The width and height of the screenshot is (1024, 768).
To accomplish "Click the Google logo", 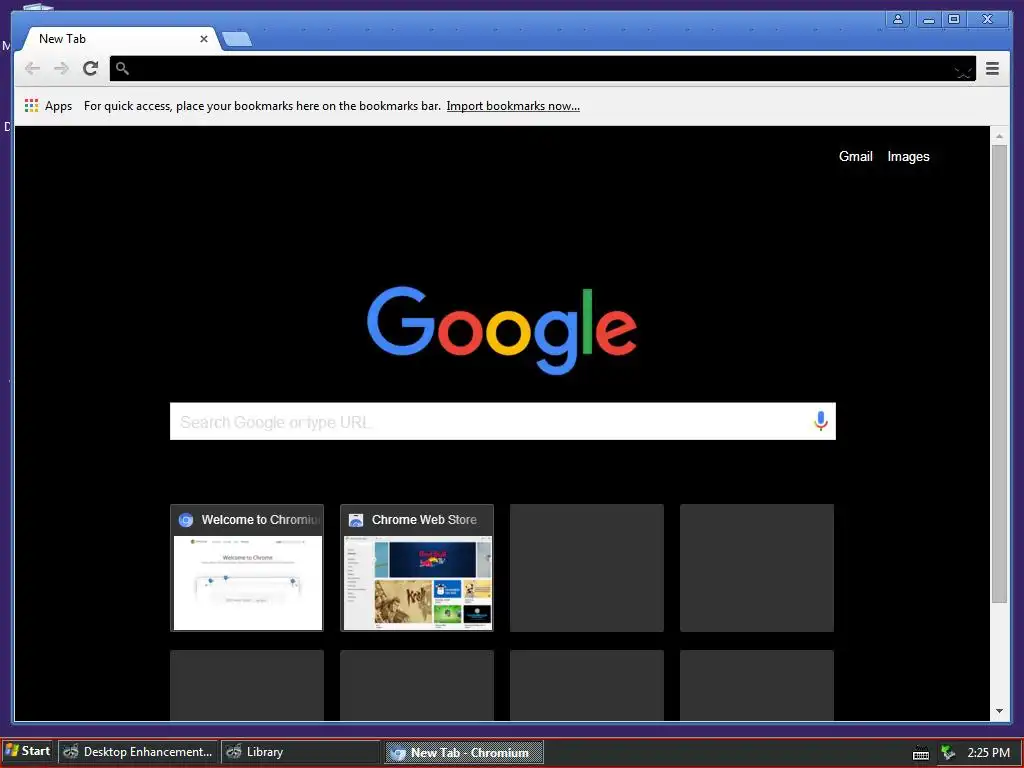I will tap(502, 330).
